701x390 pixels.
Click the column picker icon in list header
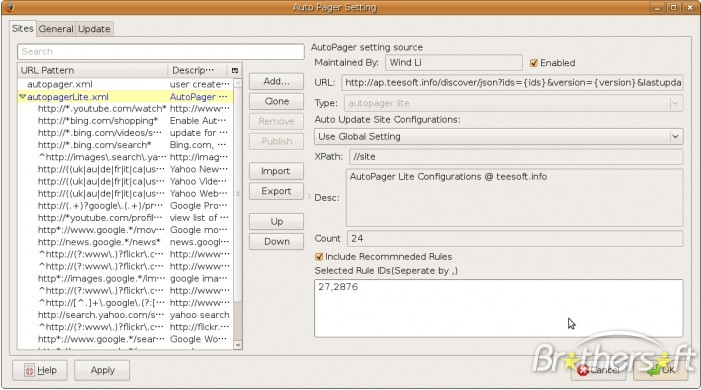[235, 71]
